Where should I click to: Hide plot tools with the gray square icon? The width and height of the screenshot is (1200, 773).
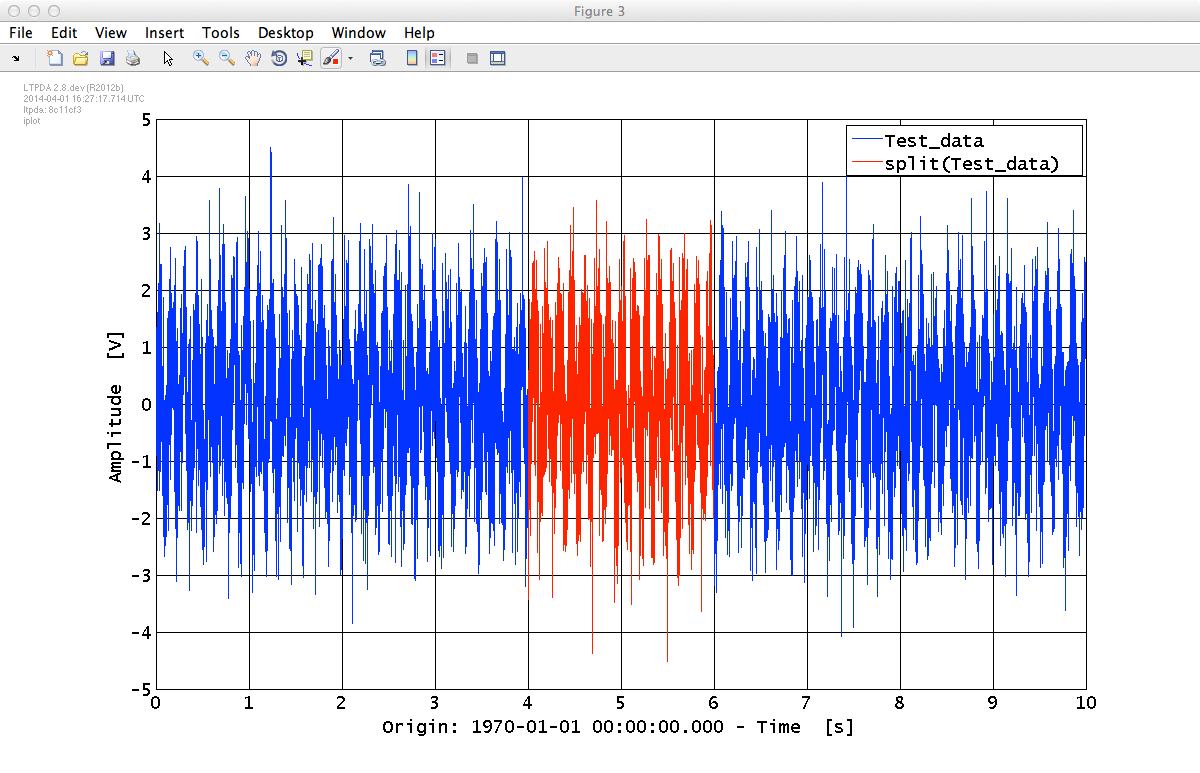(x=472, y=58)
